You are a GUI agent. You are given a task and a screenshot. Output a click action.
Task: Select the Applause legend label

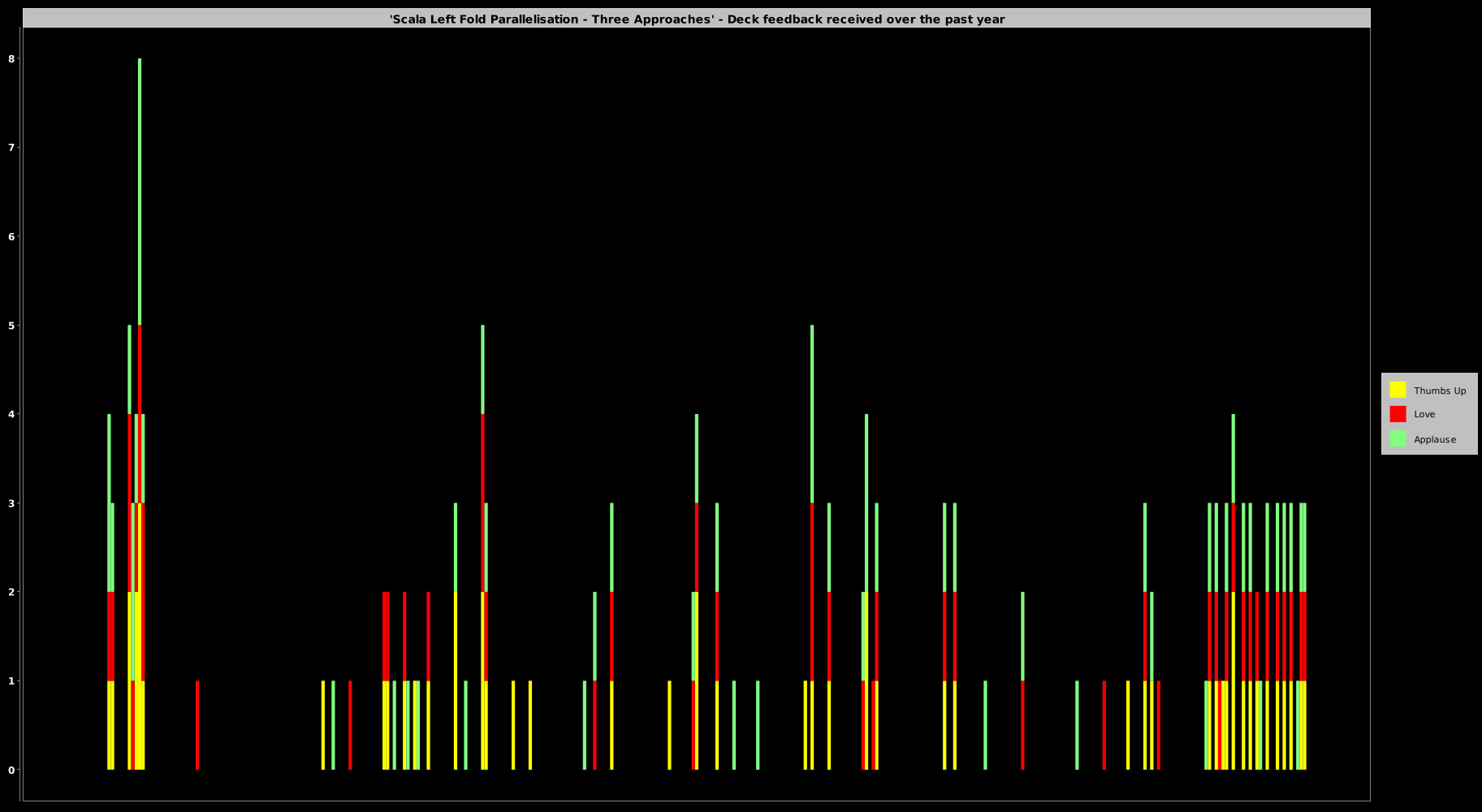1435,439
